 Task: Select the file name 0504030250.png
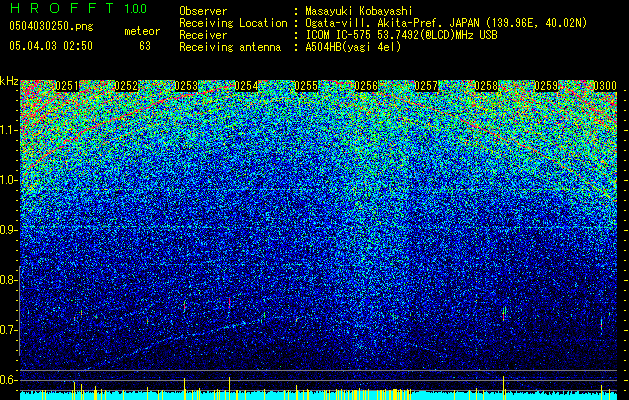tap(51, 27)
